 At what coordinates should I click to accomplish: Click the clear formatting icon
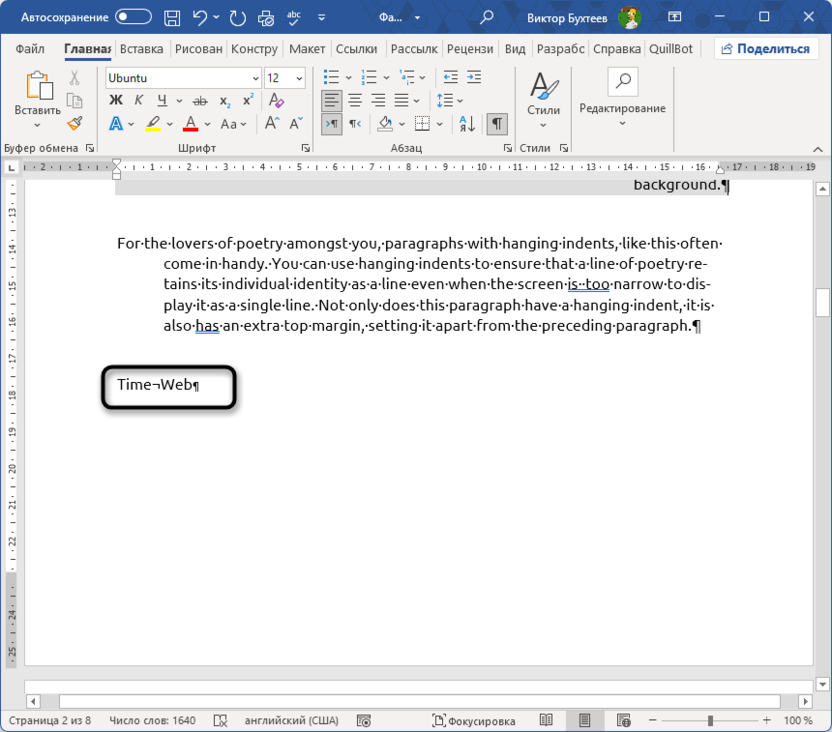277,100
